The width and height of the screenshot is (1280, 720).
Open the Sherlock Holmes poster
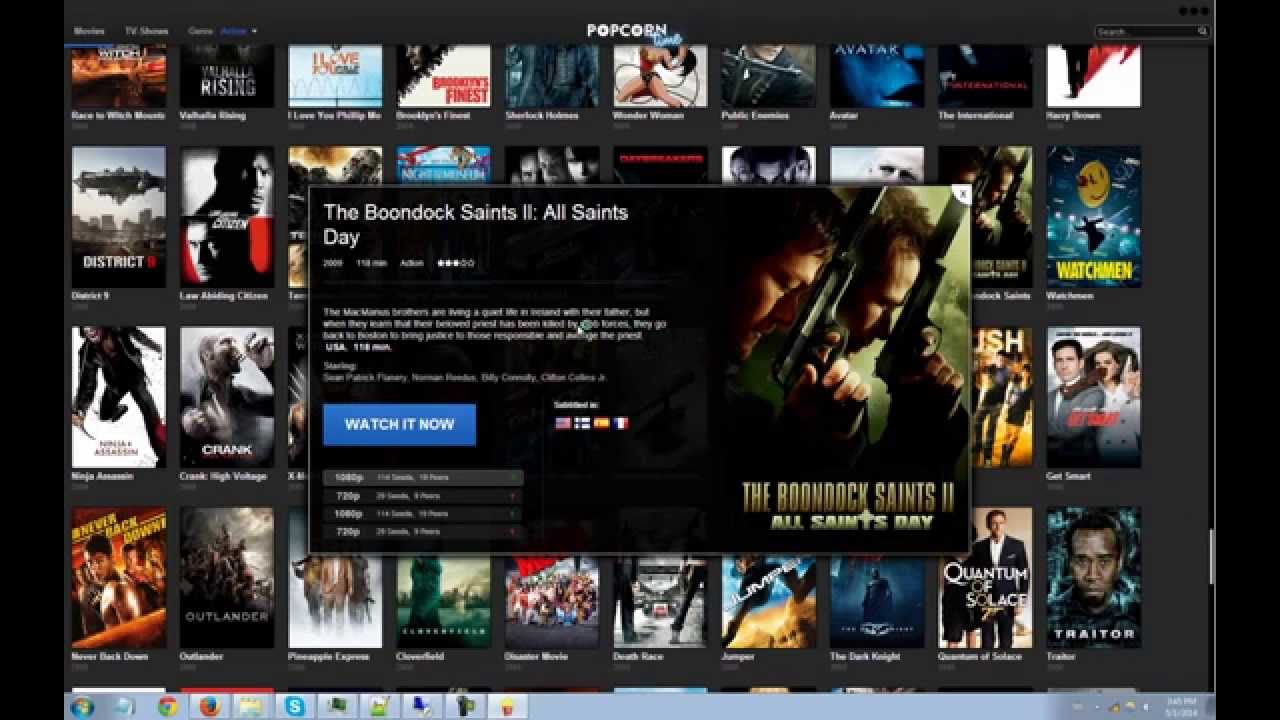552,76
